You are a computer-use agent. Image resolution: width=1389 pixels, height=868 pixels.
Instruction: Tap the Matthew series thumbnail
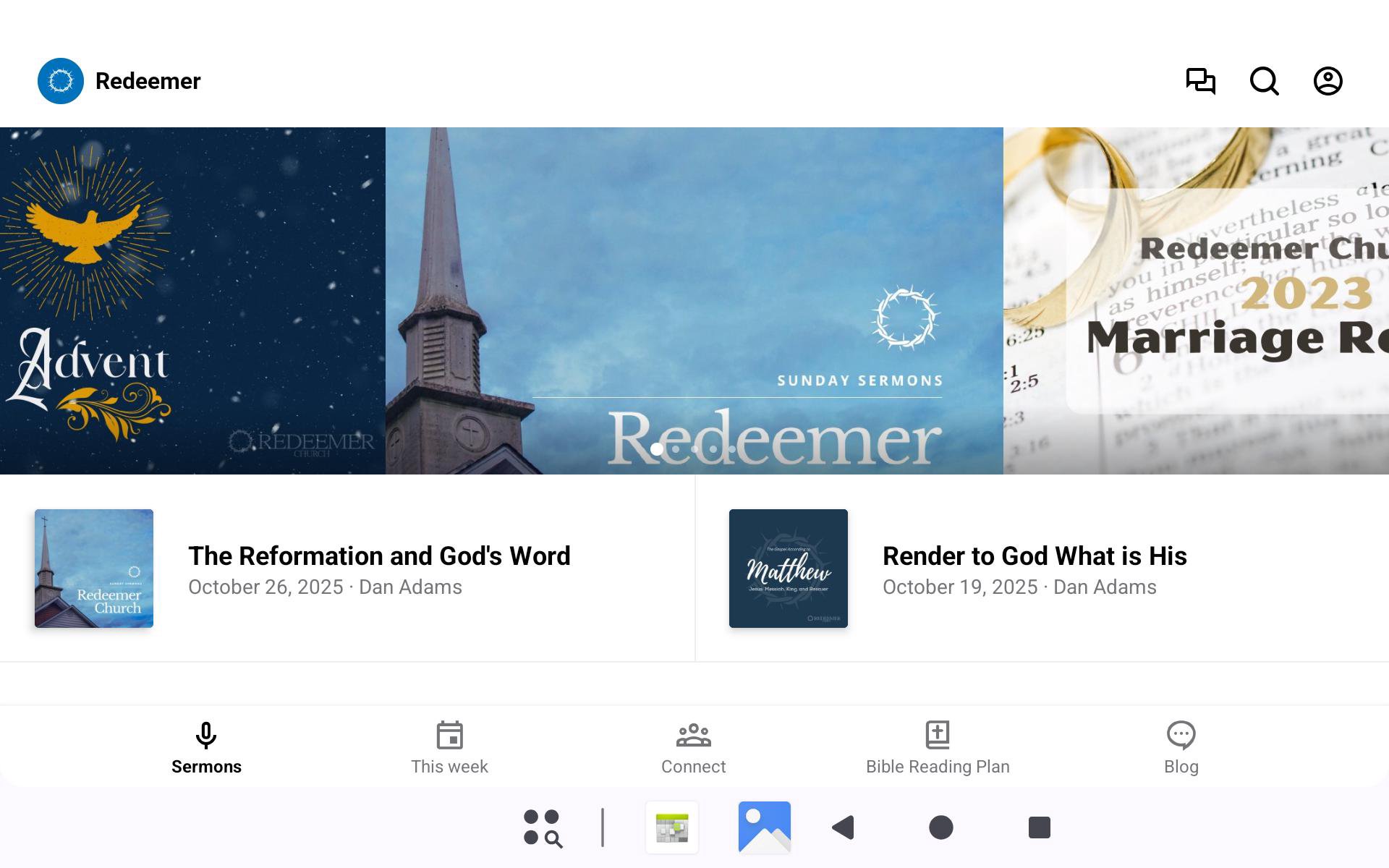(788, 569)
